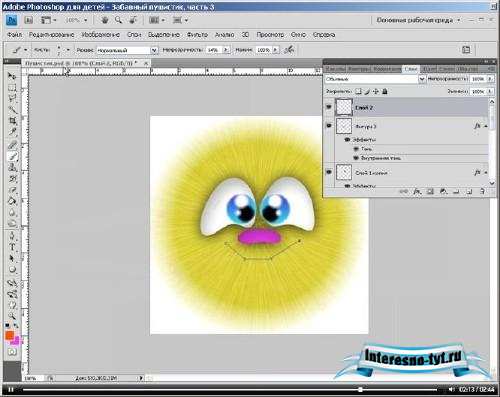Switch to the Слои panel tab
500x397 pixels.
point(411,69)
